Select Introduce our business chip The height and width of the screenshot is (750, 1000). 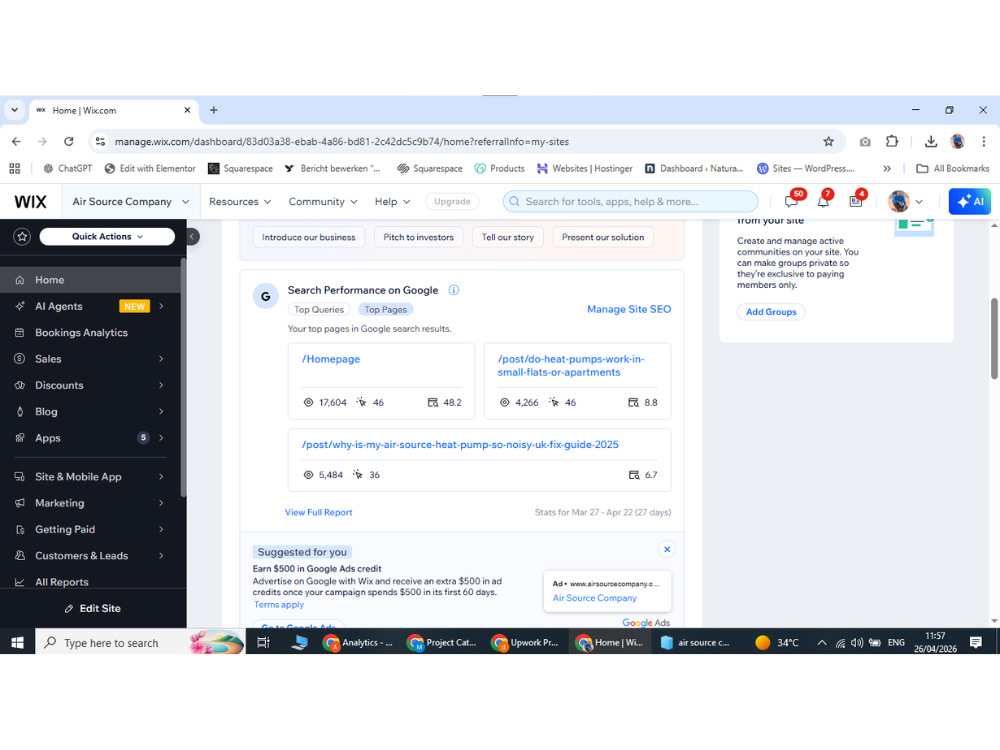point(309,237)
